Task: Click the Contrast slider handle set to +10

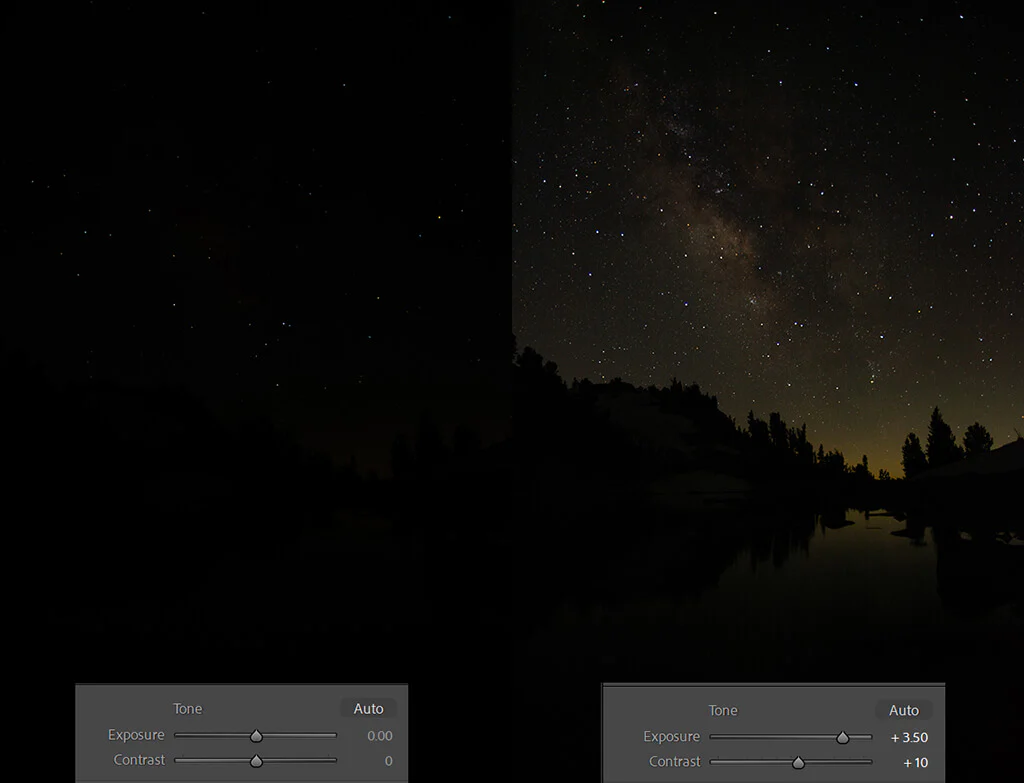Action: [798, 762]
